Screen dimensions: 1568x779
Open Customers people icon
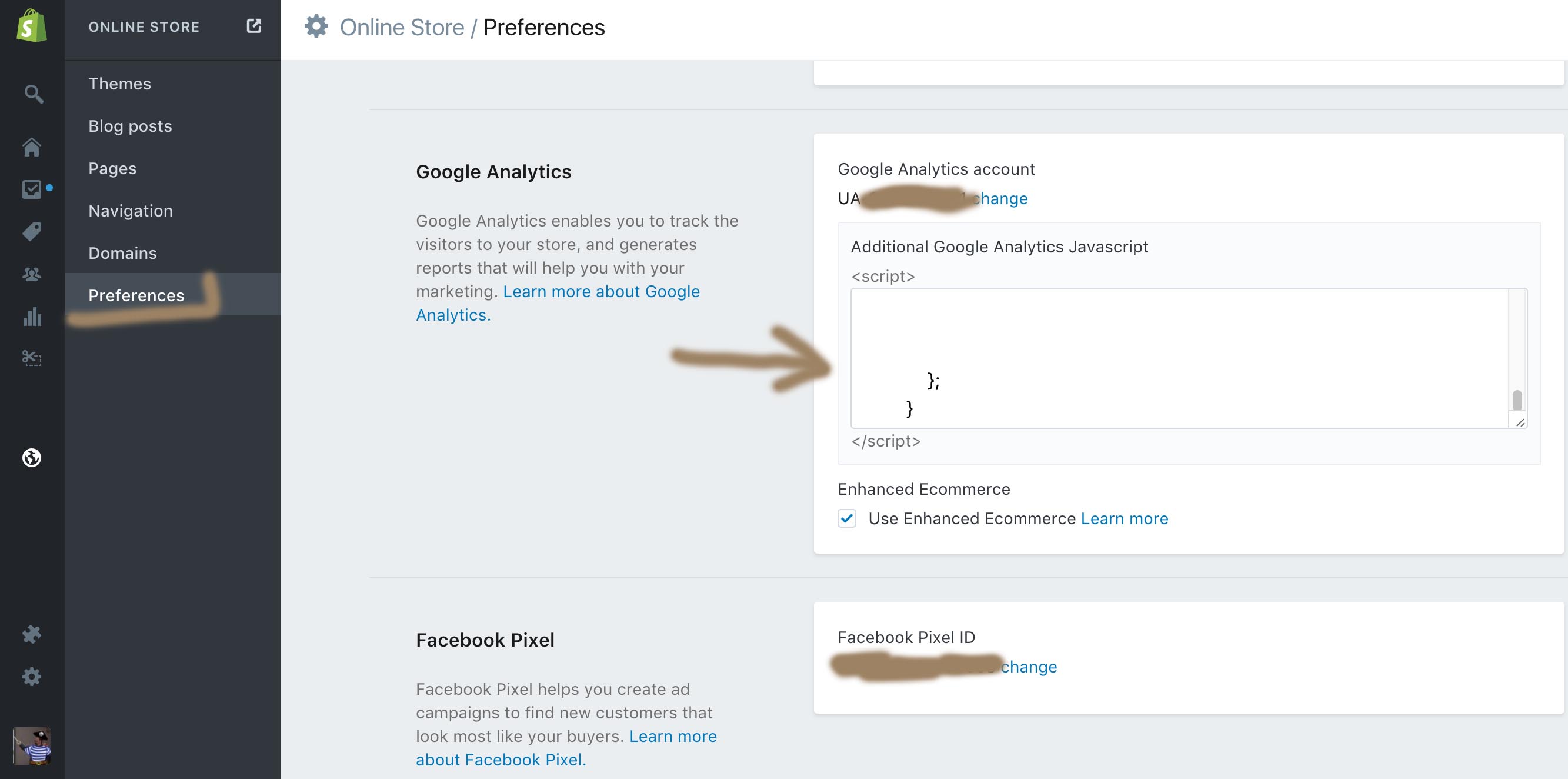pyautogui.click(x=32, y=274)
